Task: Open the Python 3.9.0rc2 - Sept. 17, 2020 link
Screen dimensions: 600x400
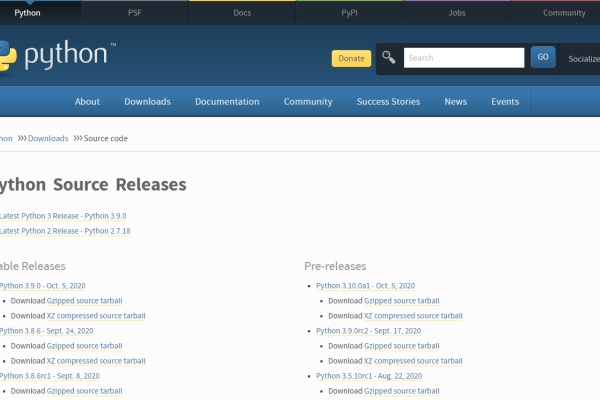Action: coord(368,331)
